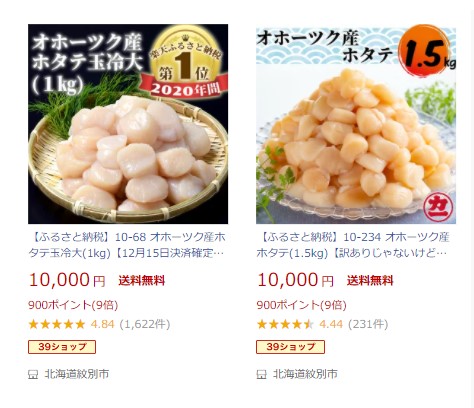The width and height of the screenshot is (474, 408).
Task: Open the 1kg scallop product image
Action: 128,124
